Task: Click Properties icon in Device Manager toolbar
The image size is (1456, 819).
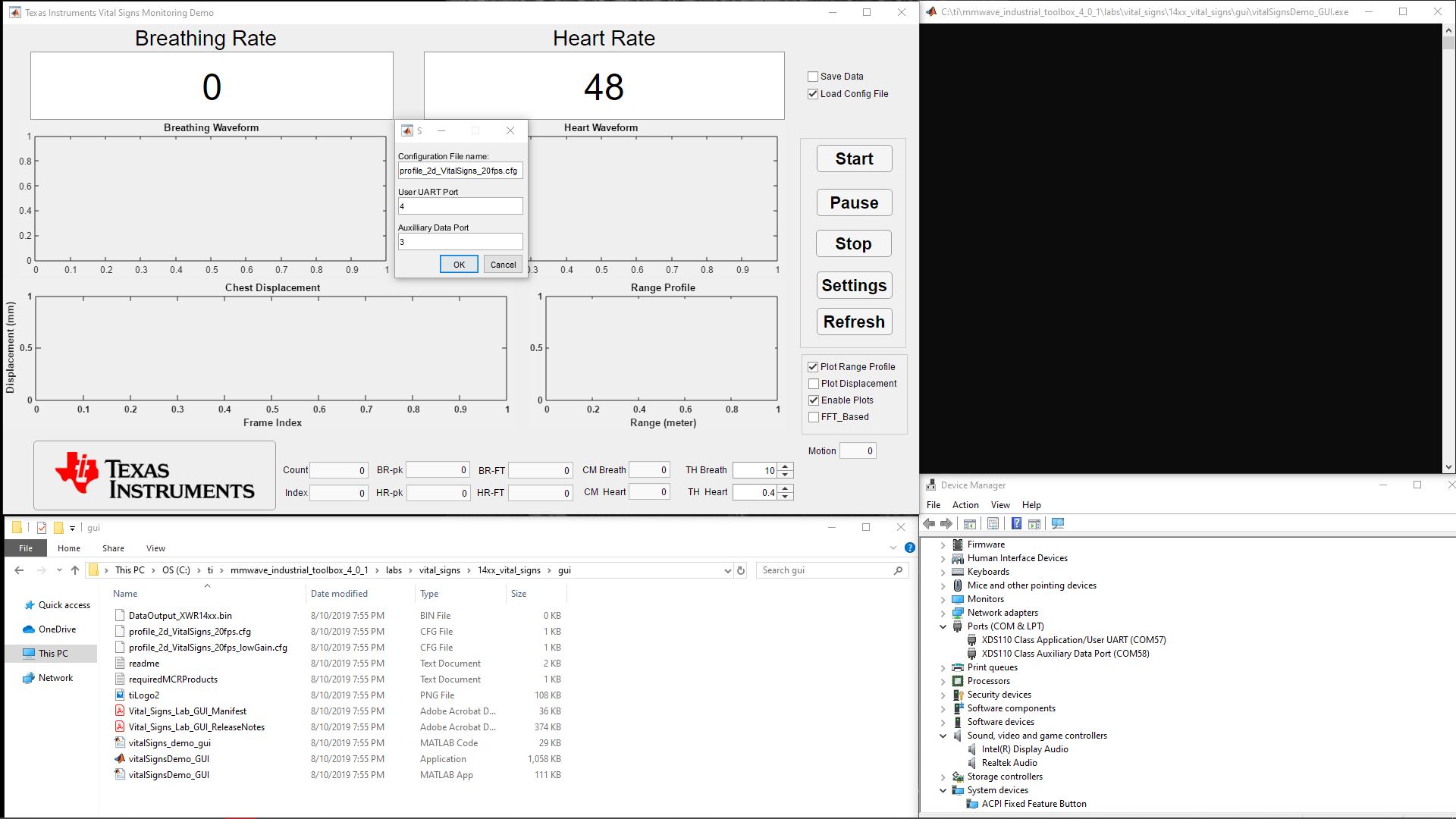Action: point(993,524)
